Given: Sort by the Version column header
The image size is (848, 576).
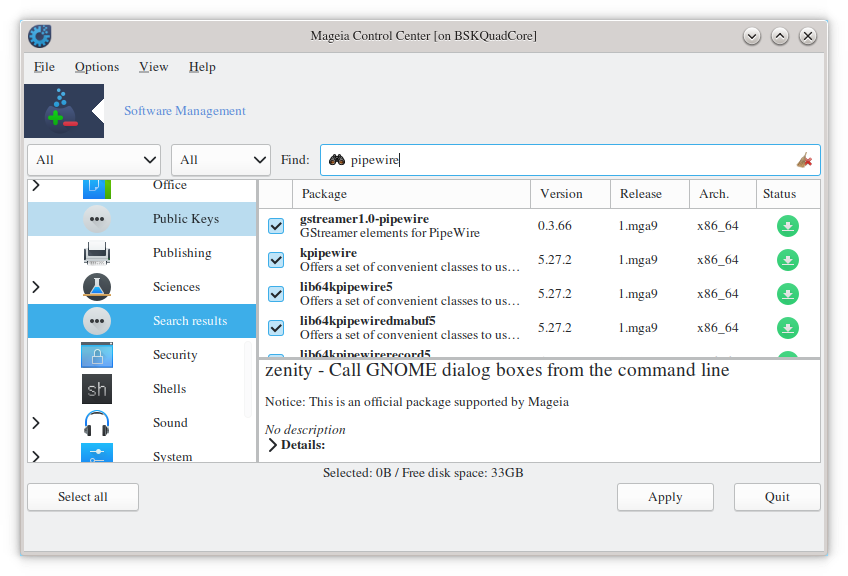Looking at the screenshot, I should pyautogui.click(x=571, y=194).
